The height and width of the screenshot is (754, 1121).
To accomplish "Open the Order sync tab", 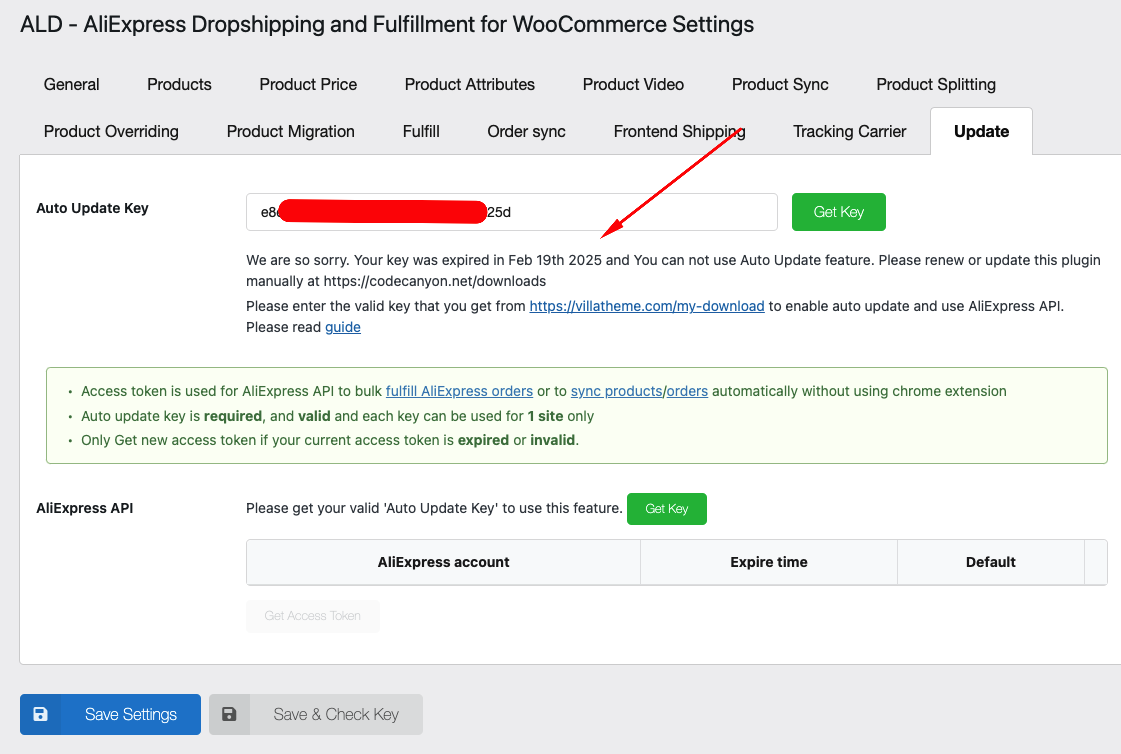I will pos(526,132).
